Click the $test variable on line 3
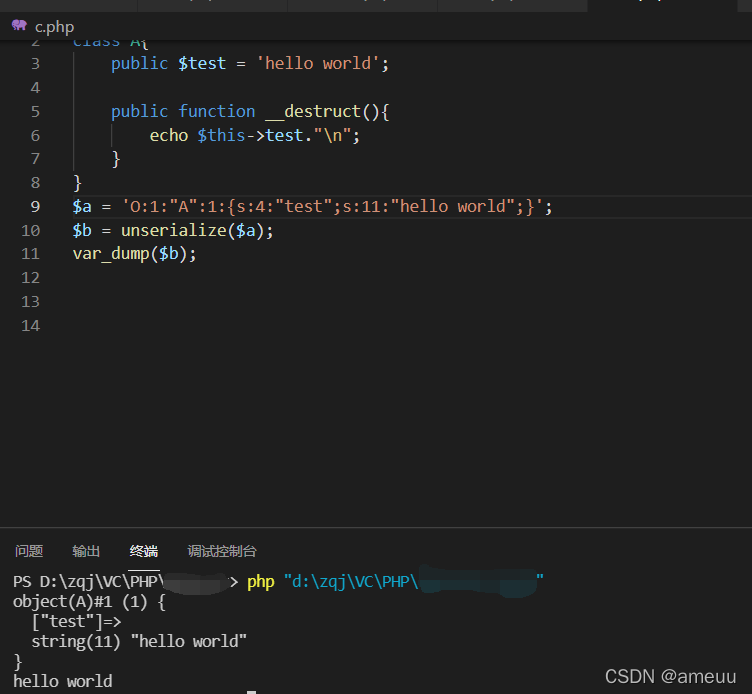Viewport: 752px width, 694px height. click(x=202, y=63)
